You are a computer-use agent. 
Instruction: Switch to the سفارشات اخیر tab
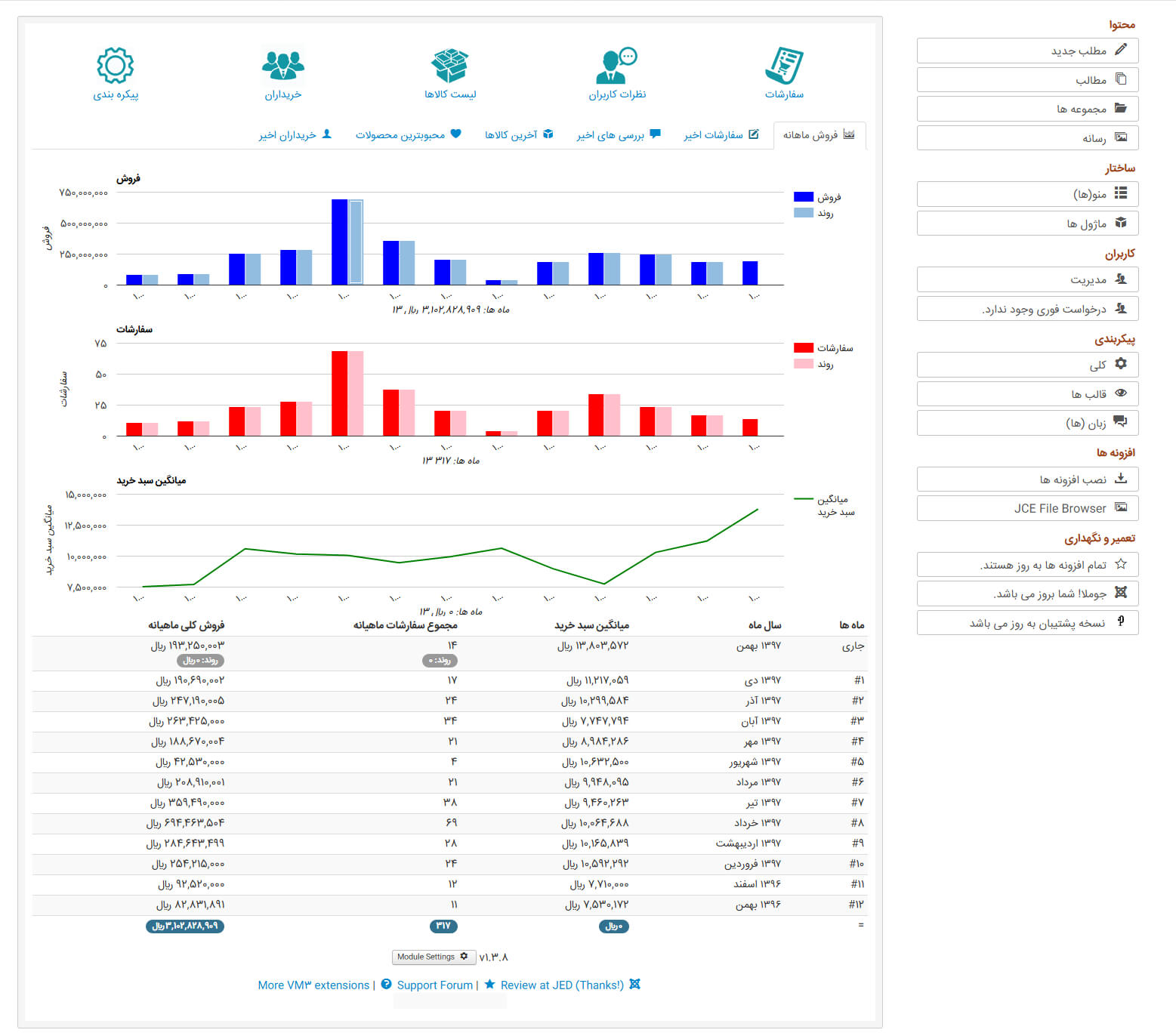pos(721,135)
